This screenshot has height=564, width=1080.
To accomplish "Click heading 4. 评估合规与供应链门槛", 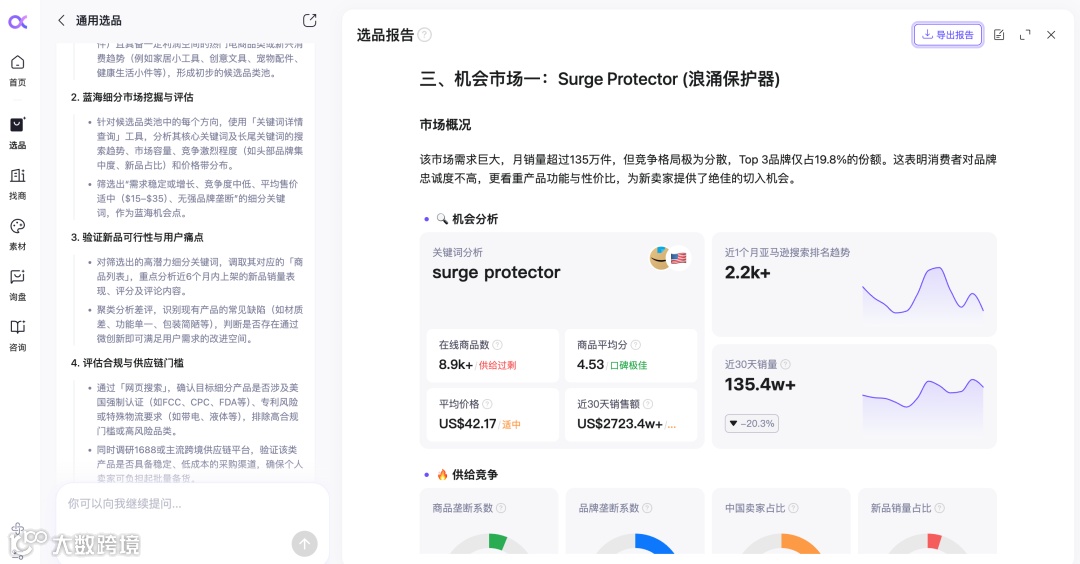I will click(127, 363).
